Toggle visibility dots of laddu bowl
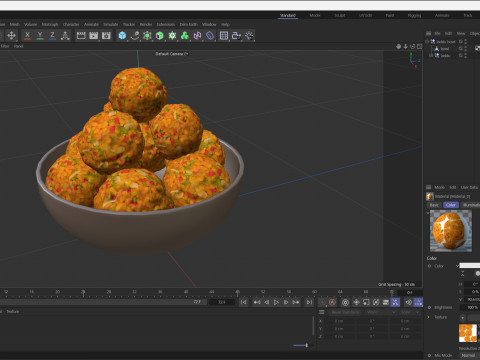Viewport: 480px width, 360px height. click(x=465, y=41)
